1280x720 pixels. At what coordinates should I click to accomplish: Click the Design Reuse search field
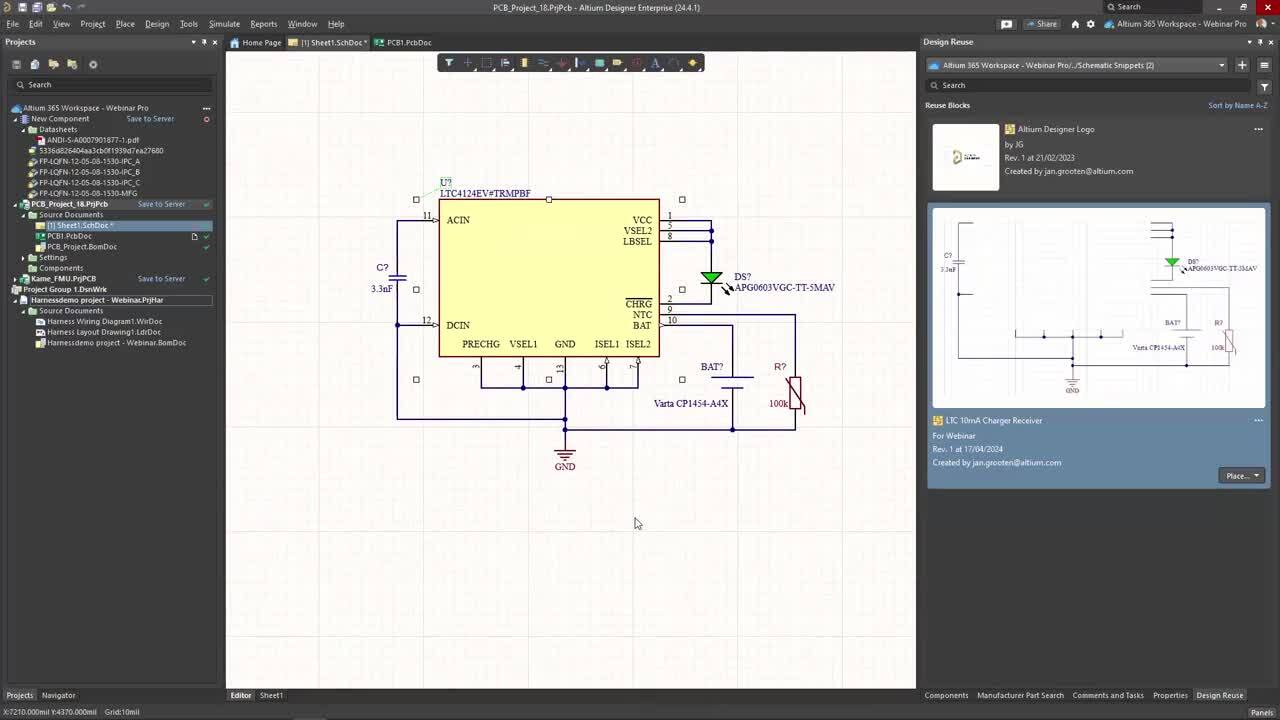(1089, 86)
